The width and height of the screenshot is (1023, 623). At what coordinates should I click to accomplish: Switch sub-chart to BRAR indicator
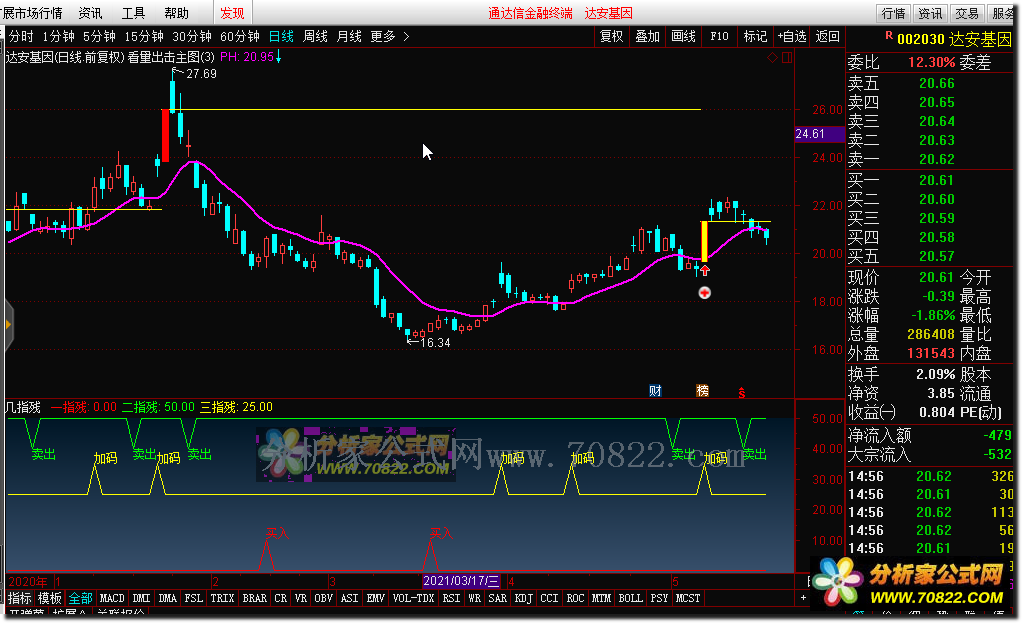[254, 598]
